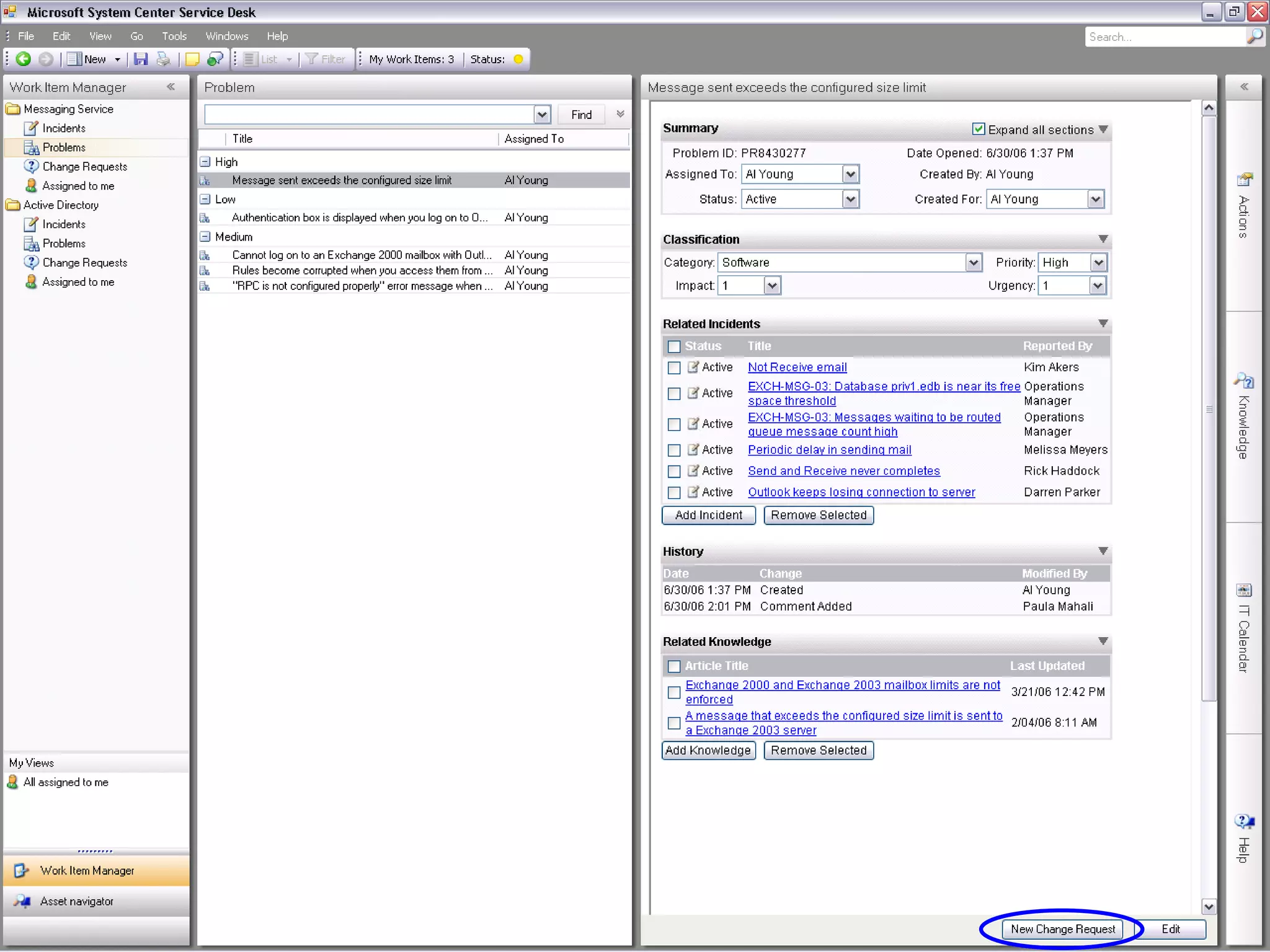1270x952 pixels.
Task: Click the yellow Status indicator dot
Action: coord(518,59)
